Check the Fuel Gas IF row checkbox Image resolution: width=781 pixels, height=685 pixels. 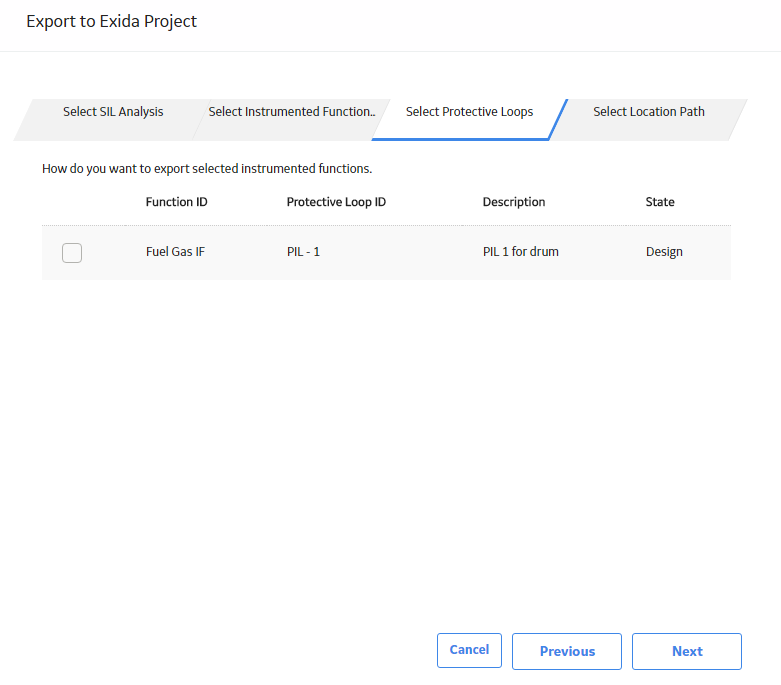click(72, 253)
